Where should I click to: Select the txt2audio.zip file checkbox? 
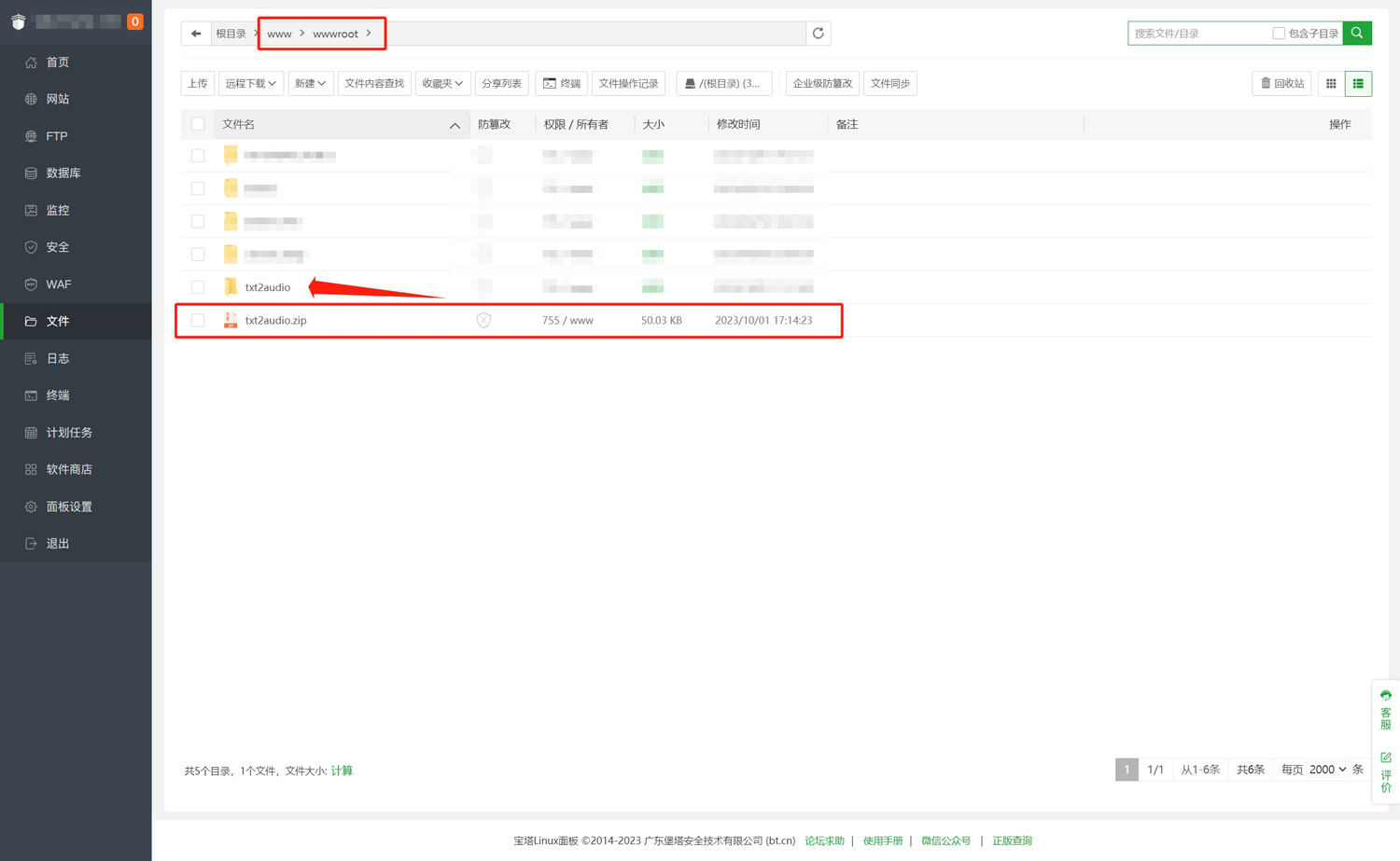(x=198, y=321)
